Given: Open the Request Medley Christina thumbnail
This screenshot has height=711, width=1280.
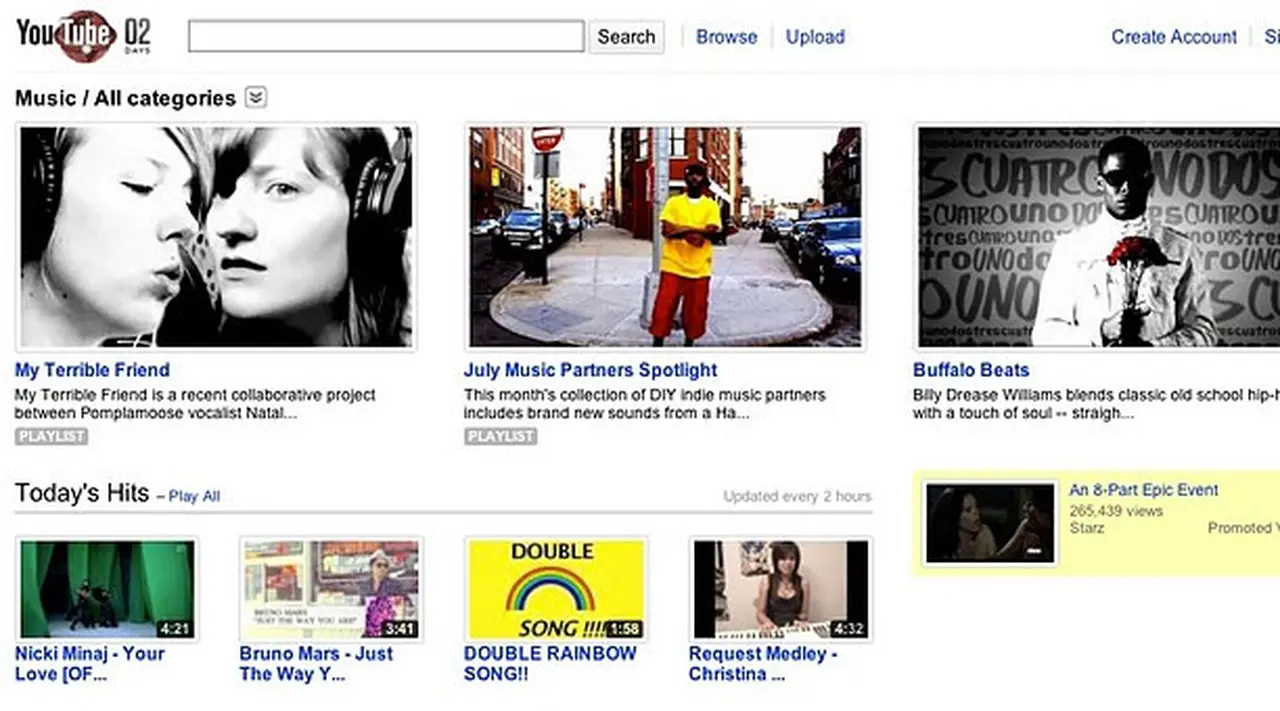Looking at the screenshot, I should point(781,589).
